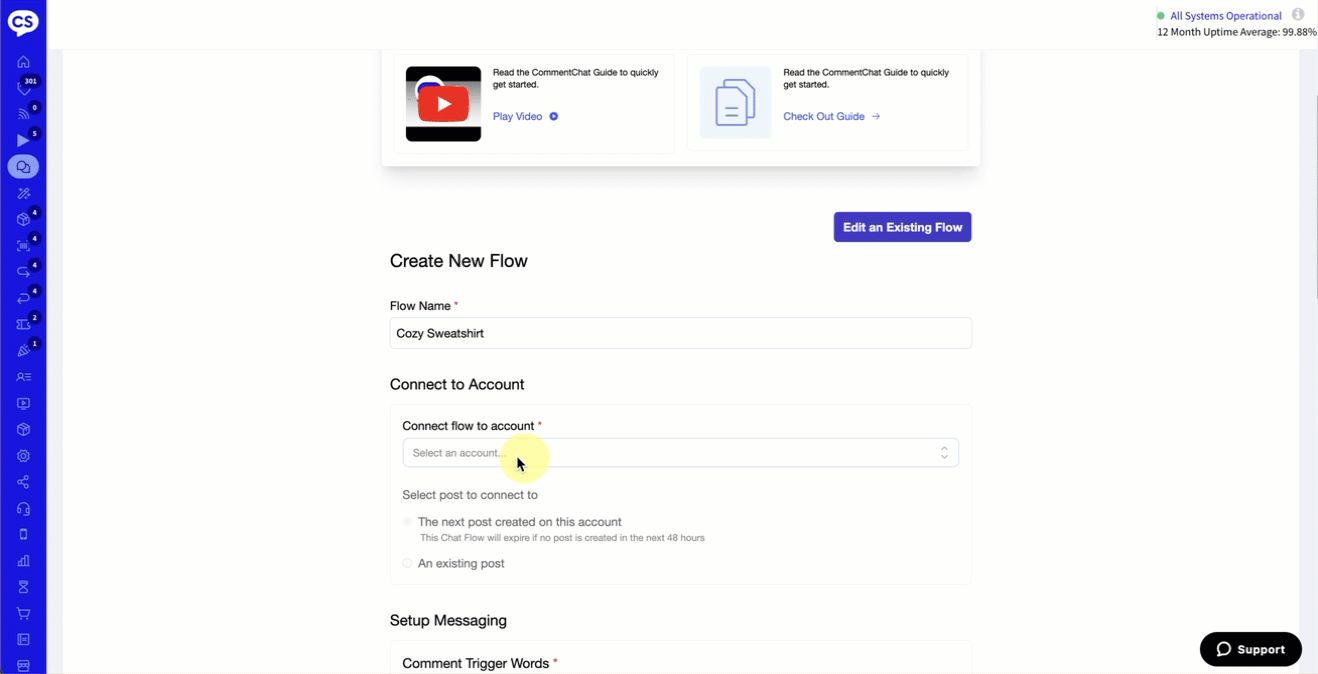Click the Edit an Existing Flow button
The width and height of the screenshot is (1318, 674).
coord(902,227)
